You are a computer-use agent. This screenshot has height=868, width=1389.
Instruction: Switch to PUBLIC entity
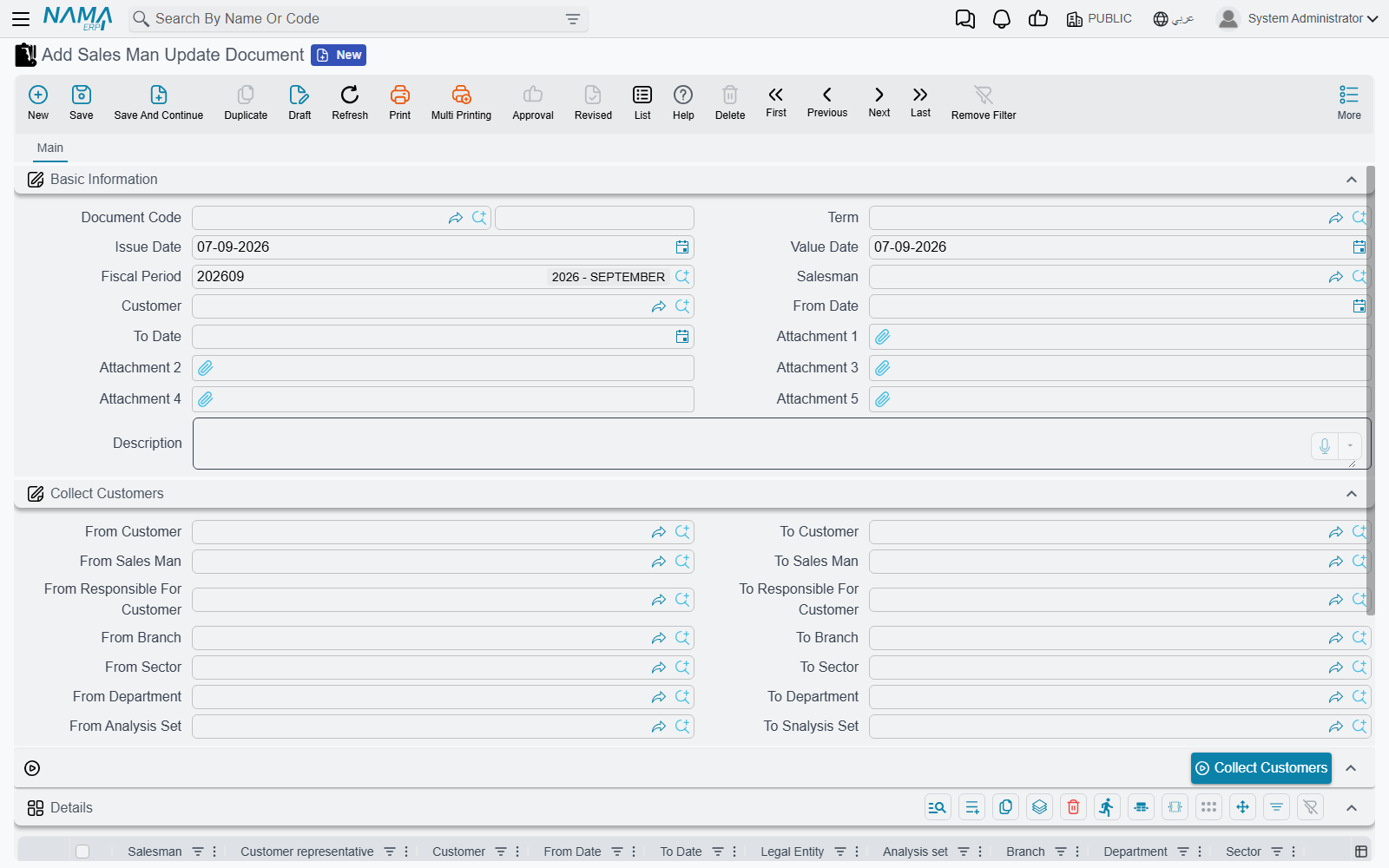pos(1099,18)
